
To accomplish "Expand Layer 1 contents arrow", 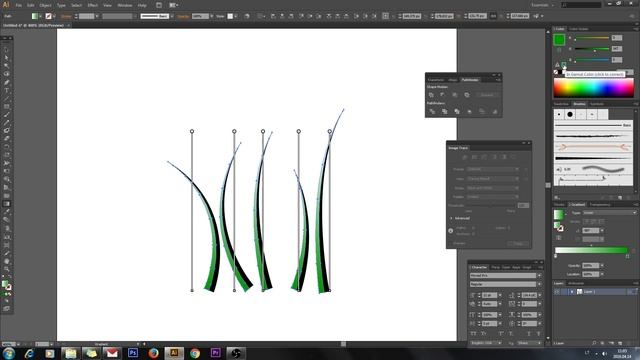I will [572, 291].
